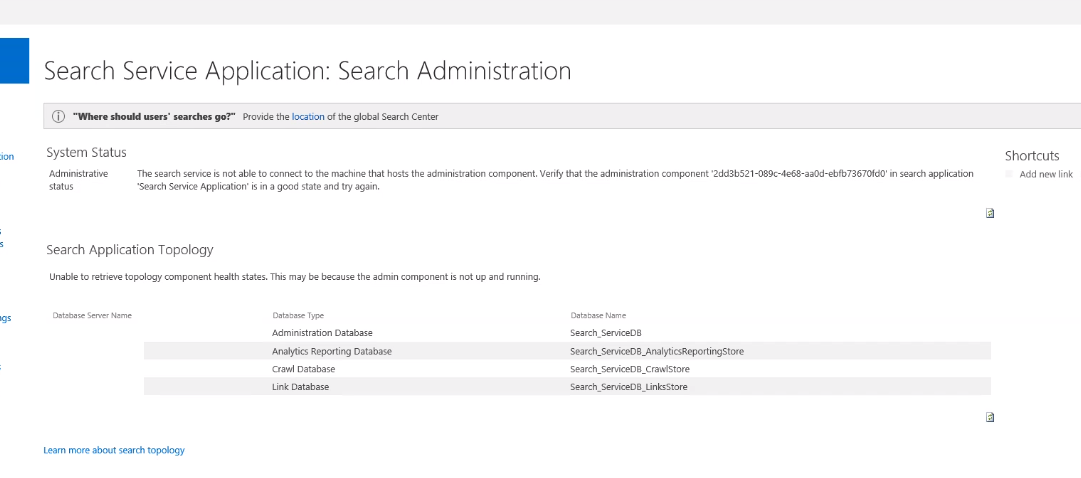
Task: Click the blue site logo tile
Action: tap(14, 61)
